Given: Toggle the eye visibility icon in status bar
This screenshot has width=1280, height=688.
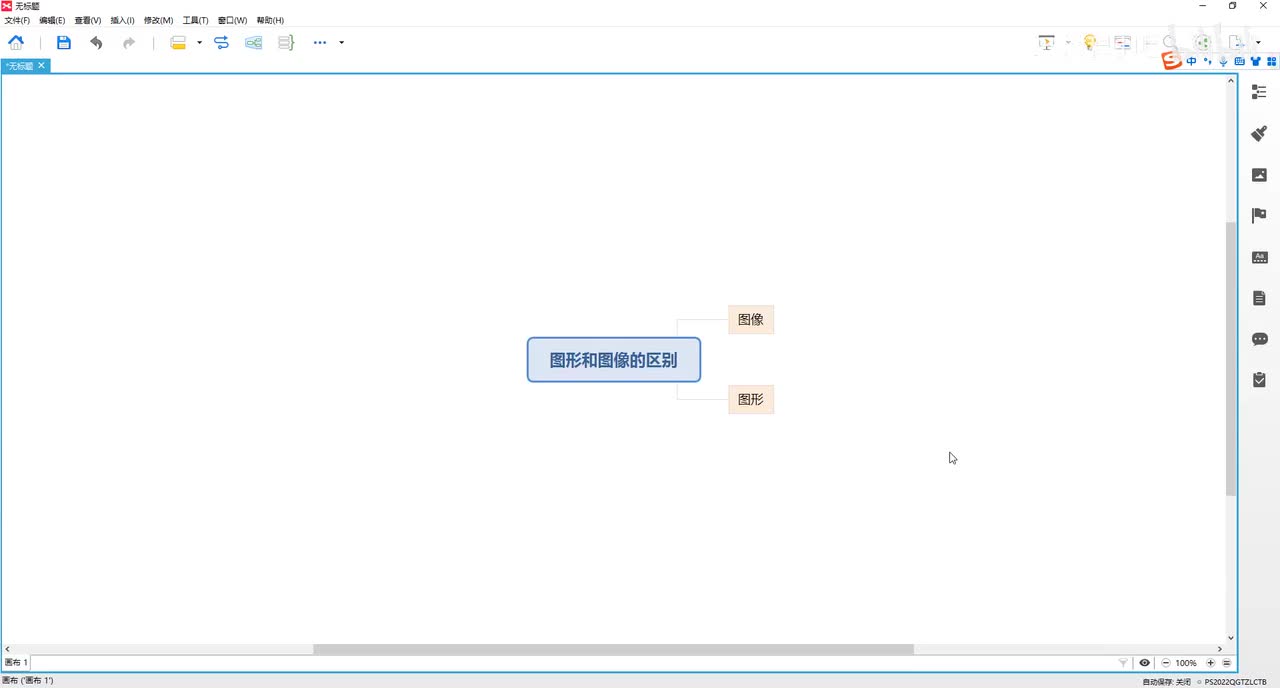Looking at the screenshot, I should (1145, 663).
